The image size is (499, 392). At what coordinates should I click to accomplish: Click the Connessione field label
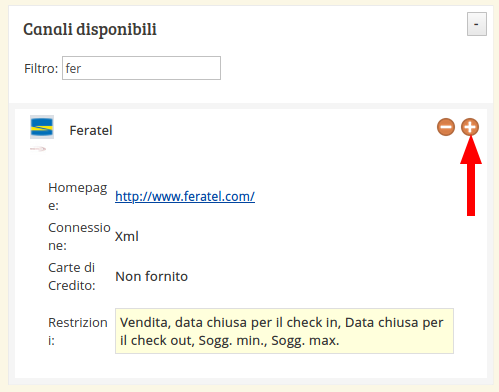(x=79, y=236)
